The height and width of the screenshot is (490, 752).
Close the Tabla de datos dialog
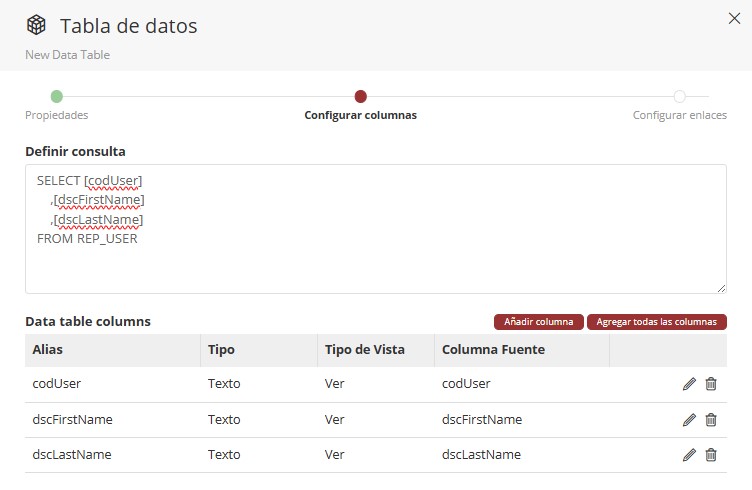point(734,17)
